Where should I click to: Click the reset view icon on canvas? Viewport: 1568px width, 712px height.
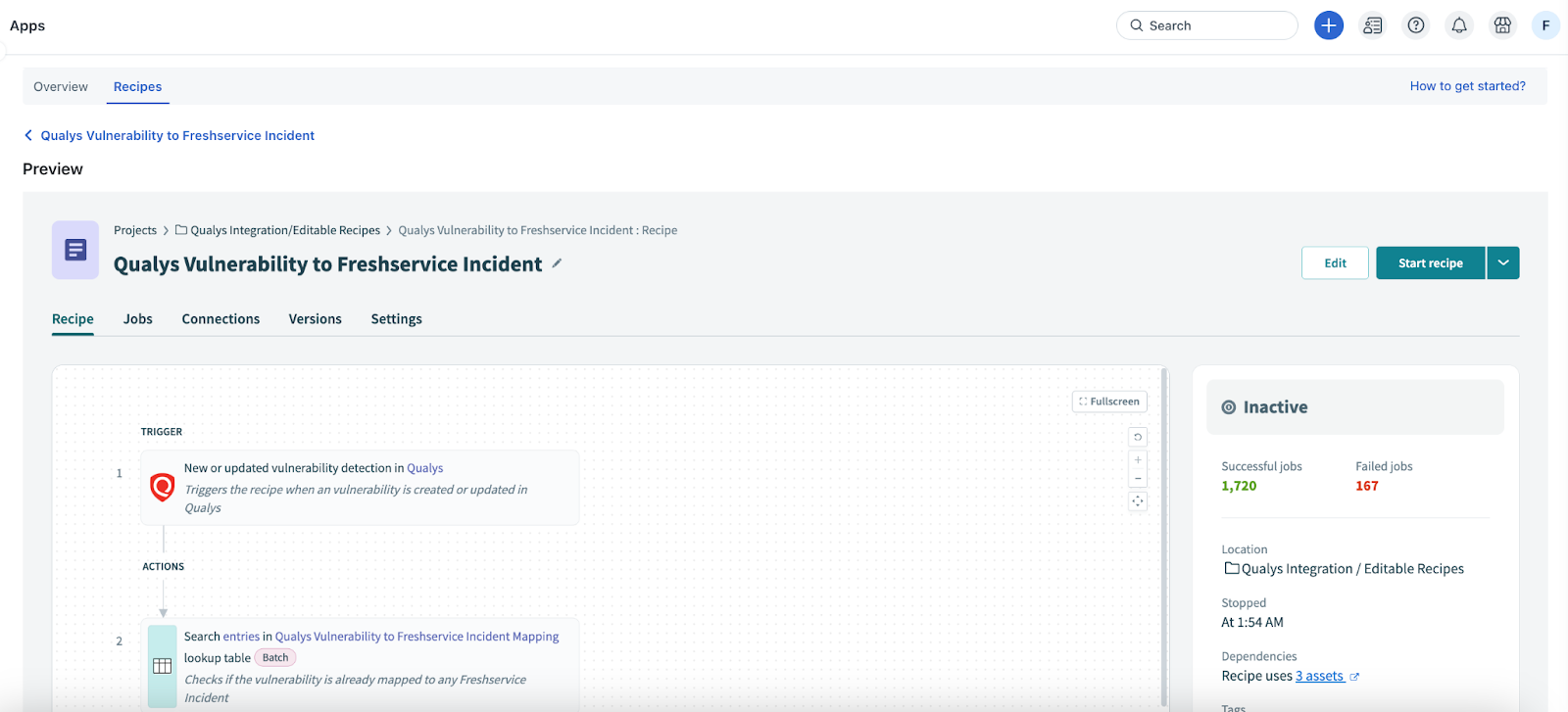coord(1138,437)
